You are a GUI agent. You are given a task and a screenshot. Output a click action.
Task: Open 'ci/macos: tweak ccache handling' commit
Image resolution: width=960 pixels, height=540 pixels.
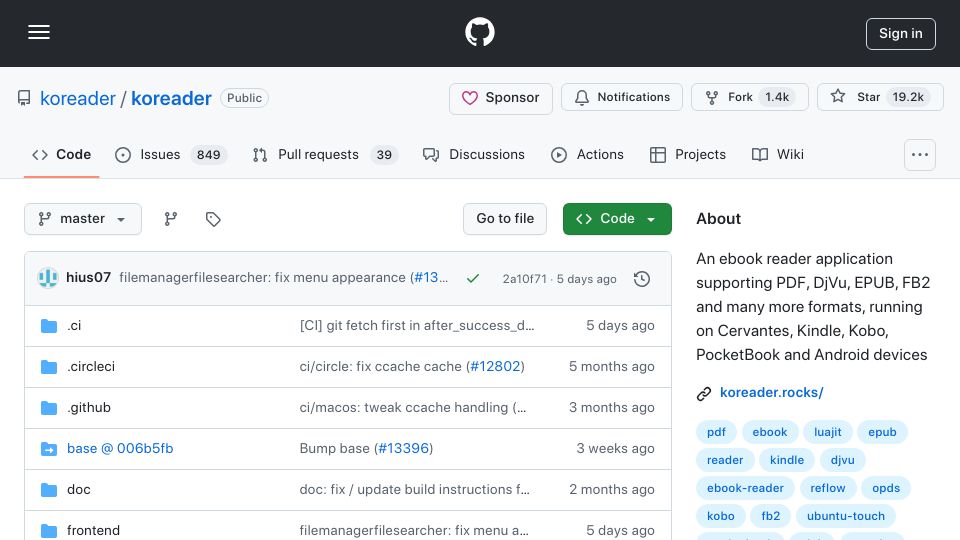click(413, 408)
